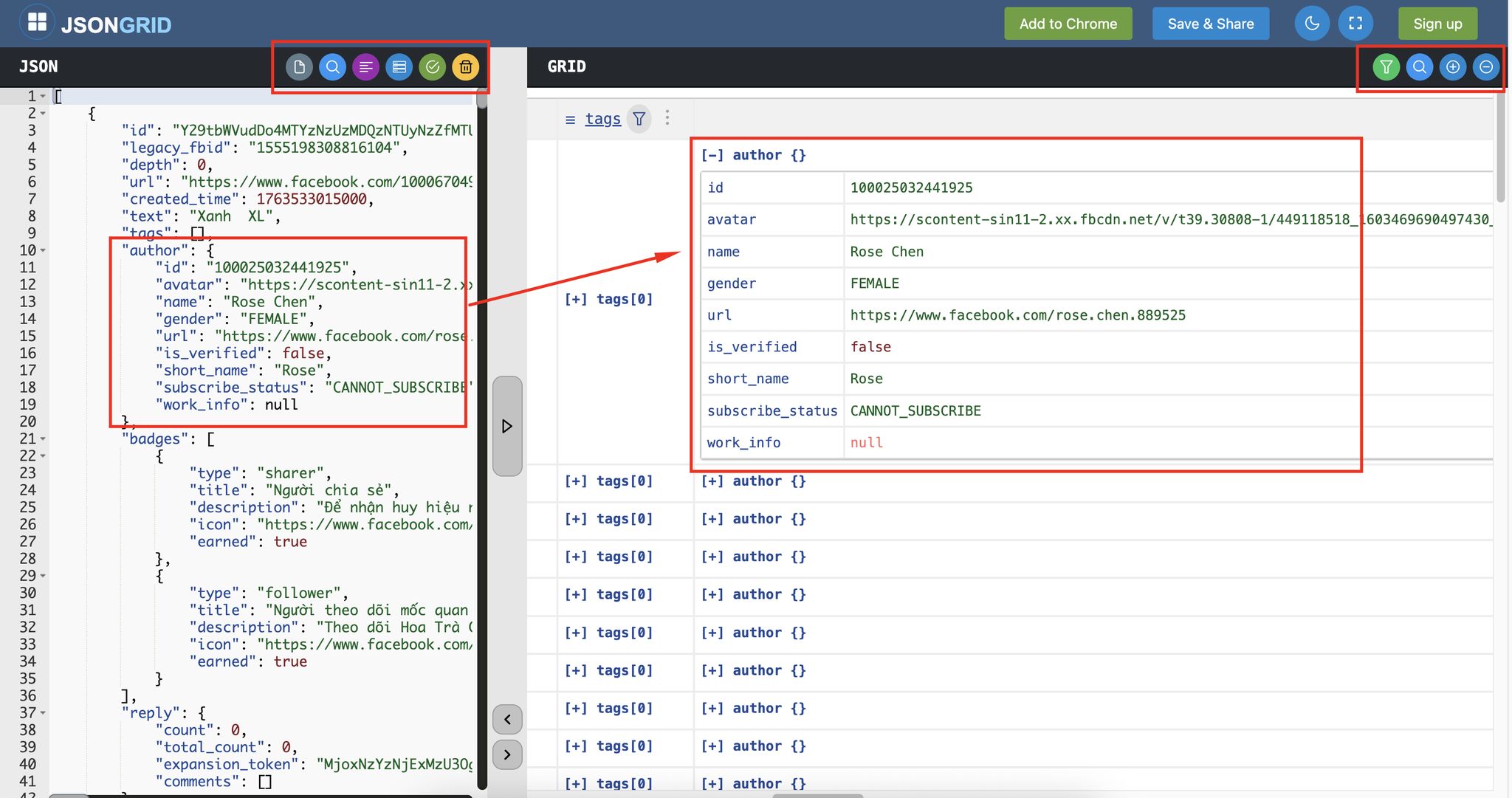Expand tags[0] in the first grid row
The height and width of the screenshot is (798, 1512).
click(576, 299)
